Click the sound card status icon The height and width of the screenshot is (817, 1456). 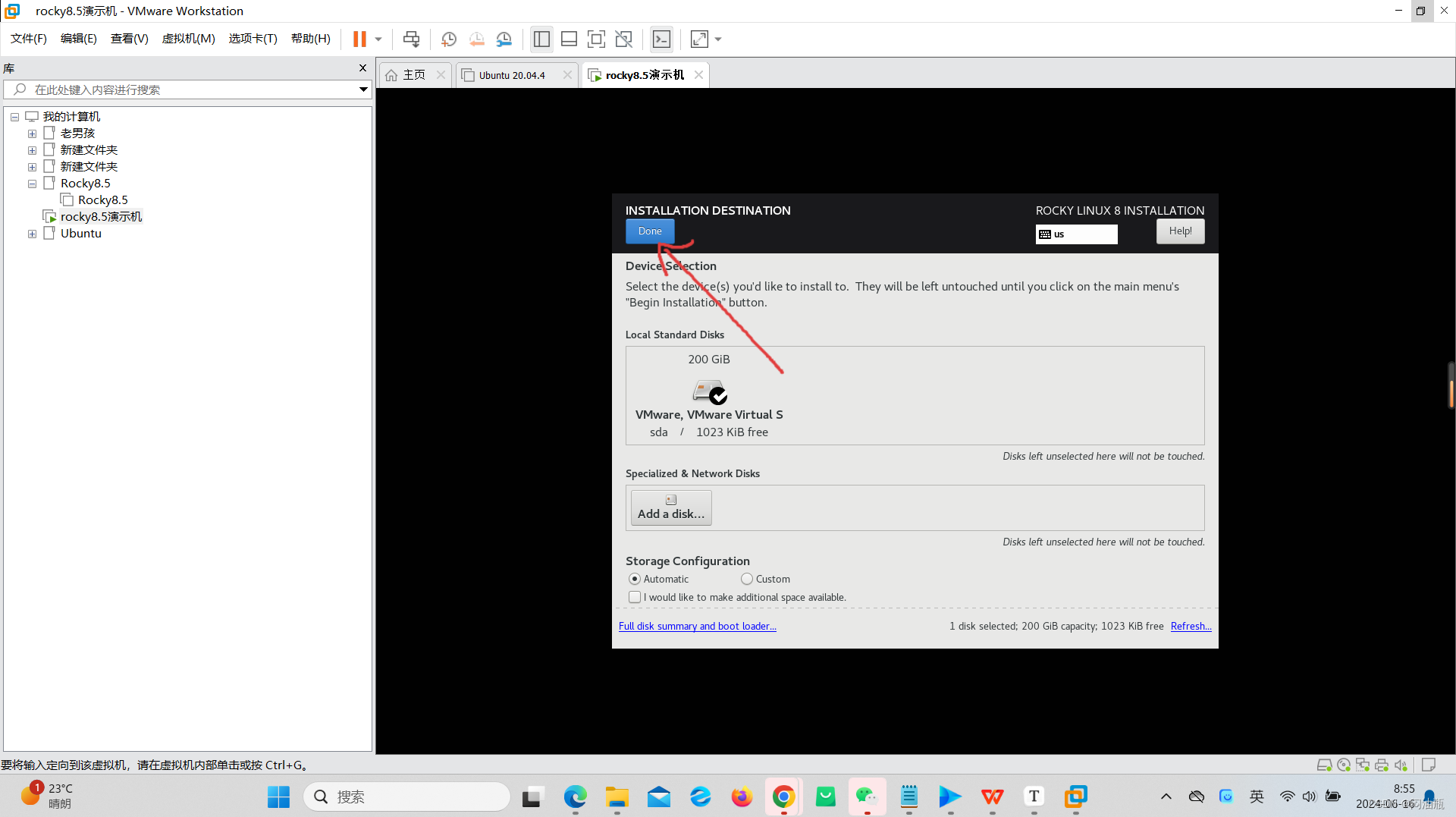1401,765
